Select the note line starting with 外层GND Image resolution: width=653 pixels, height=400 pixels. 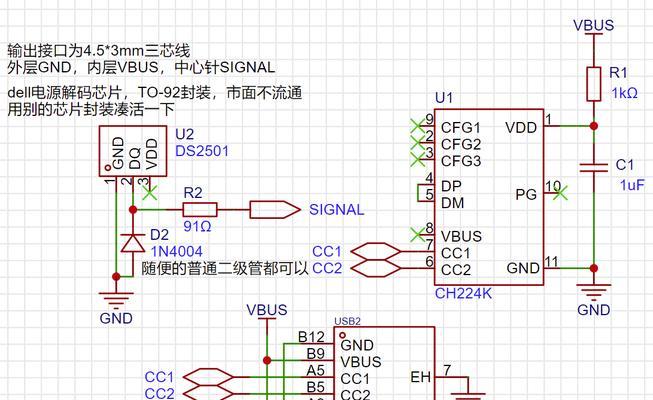click(x=141, y=67)
